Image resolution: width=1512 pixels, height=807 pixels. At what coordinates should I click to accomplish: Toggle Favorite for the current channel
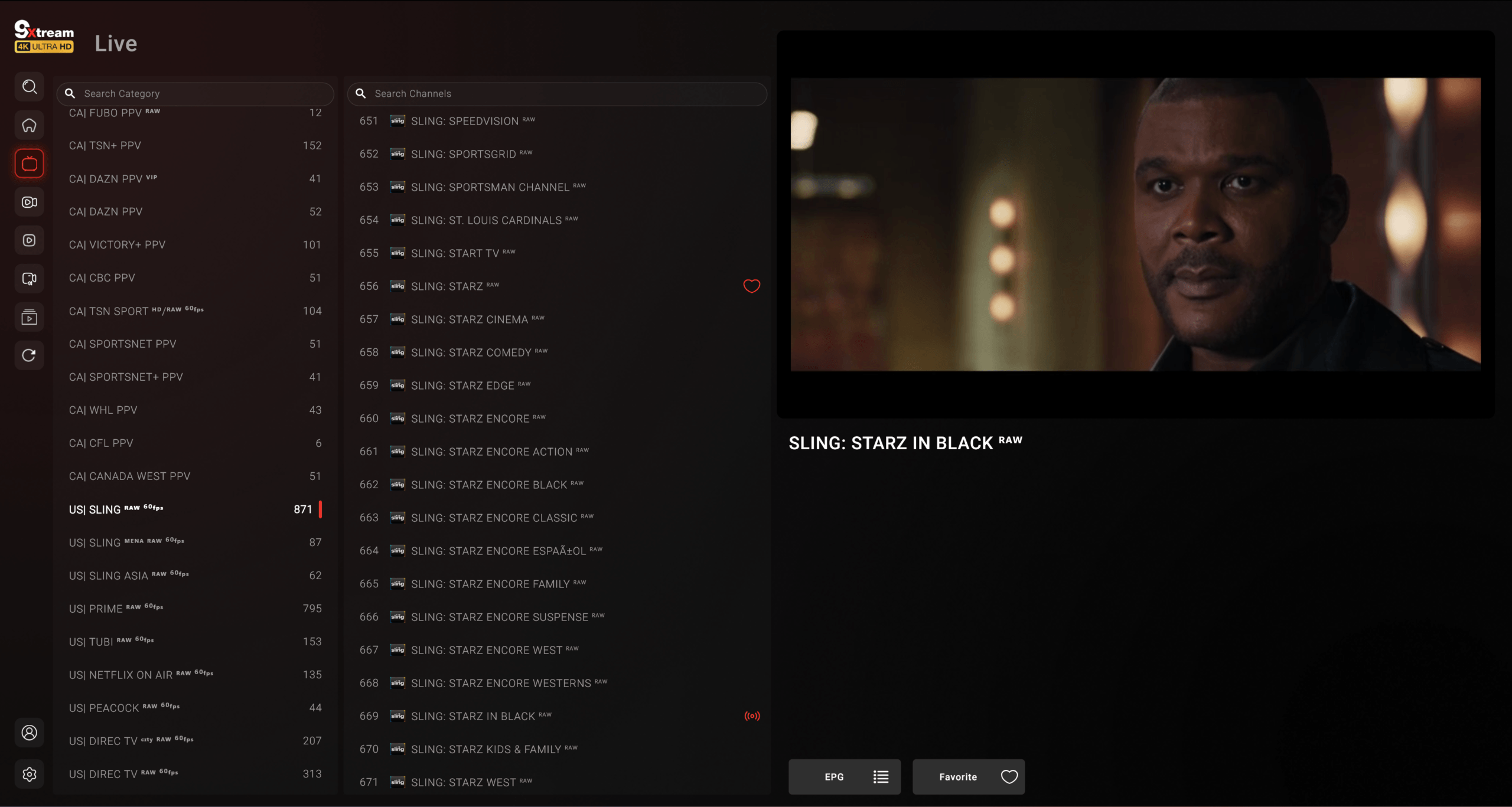[968, 777]
